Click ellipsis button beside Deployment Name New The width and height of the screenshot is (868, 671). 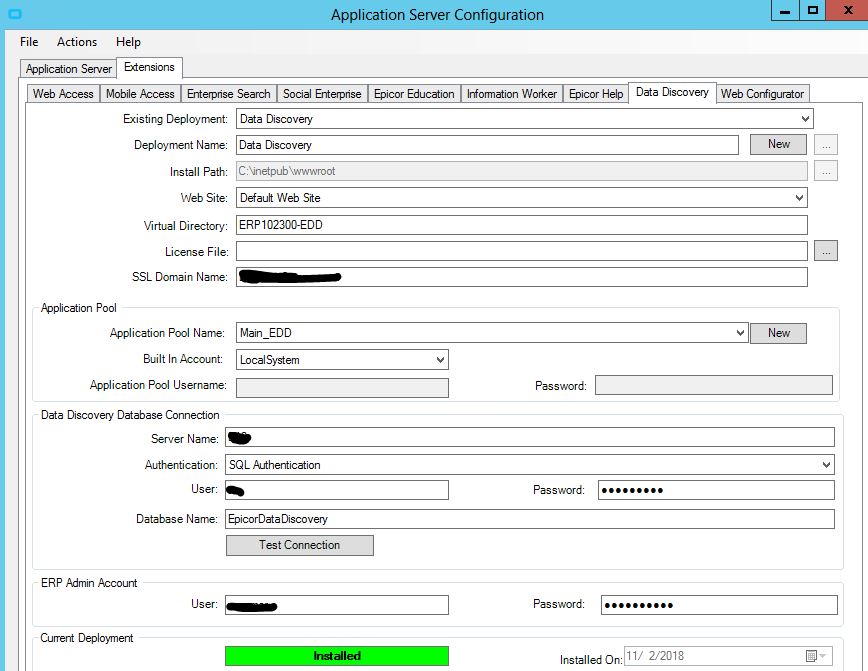pos(825,145)
